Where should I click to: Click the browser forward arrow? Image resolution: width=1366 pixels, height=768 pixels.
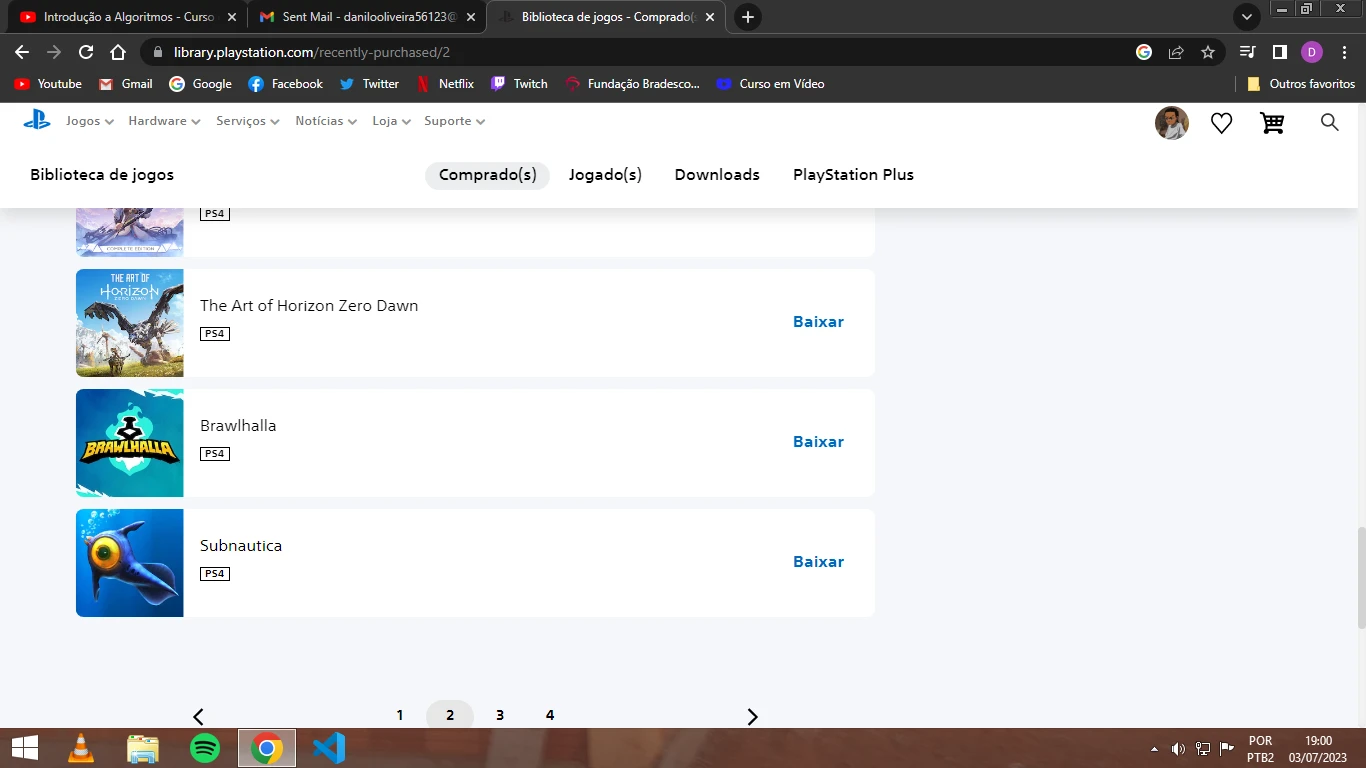(54, 52)
